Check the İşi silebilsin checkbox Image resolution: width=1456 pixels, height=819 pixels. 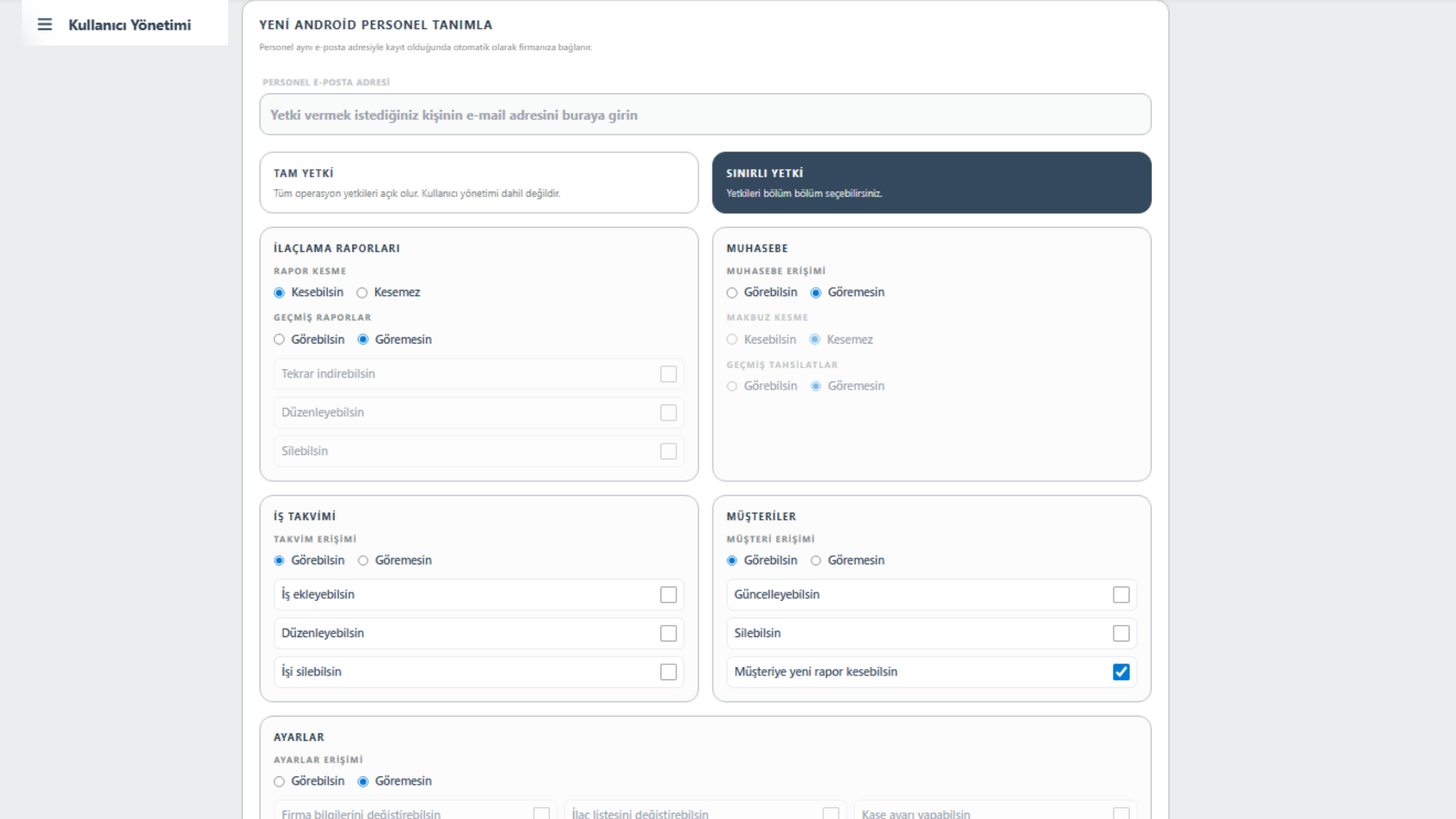668,672
